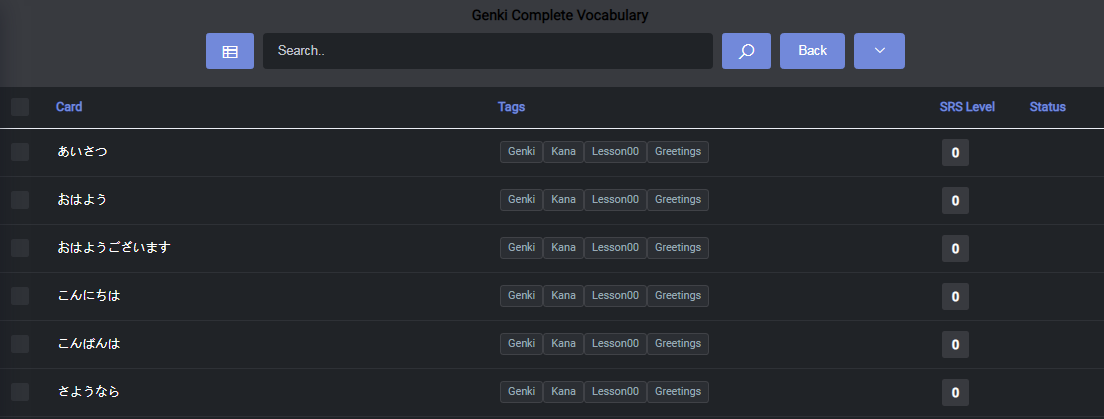The image size is (1104, 419).
Task: Click the Status column header
Action: click(1047, 107)
